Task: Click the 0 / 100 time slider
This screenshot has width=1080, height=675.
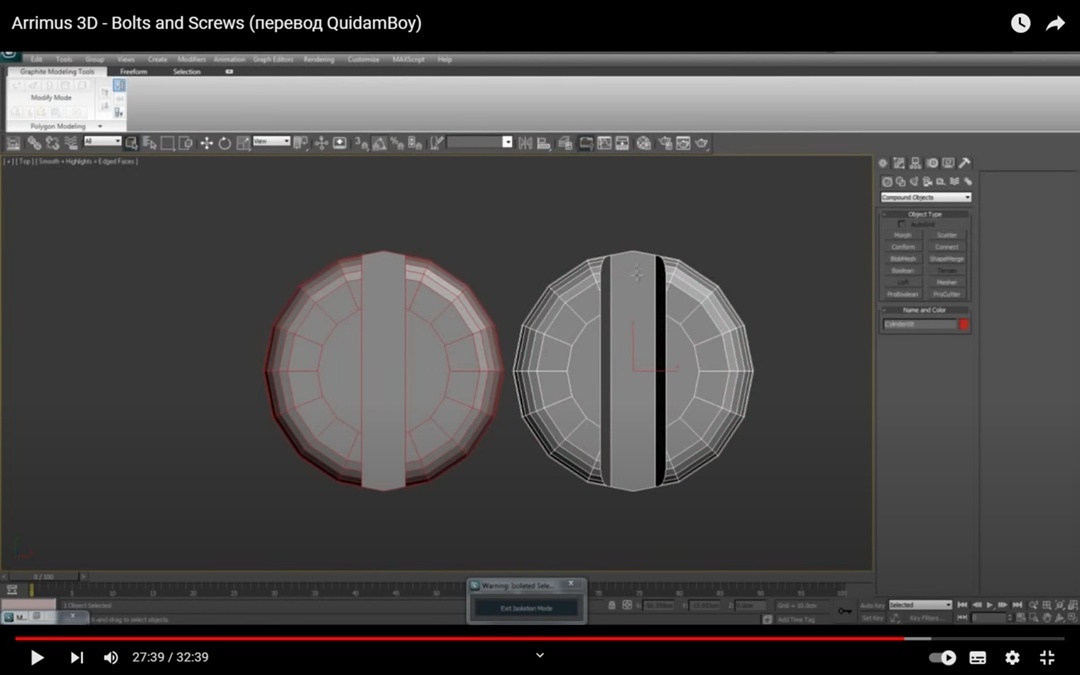Action: tap(43, 577)
